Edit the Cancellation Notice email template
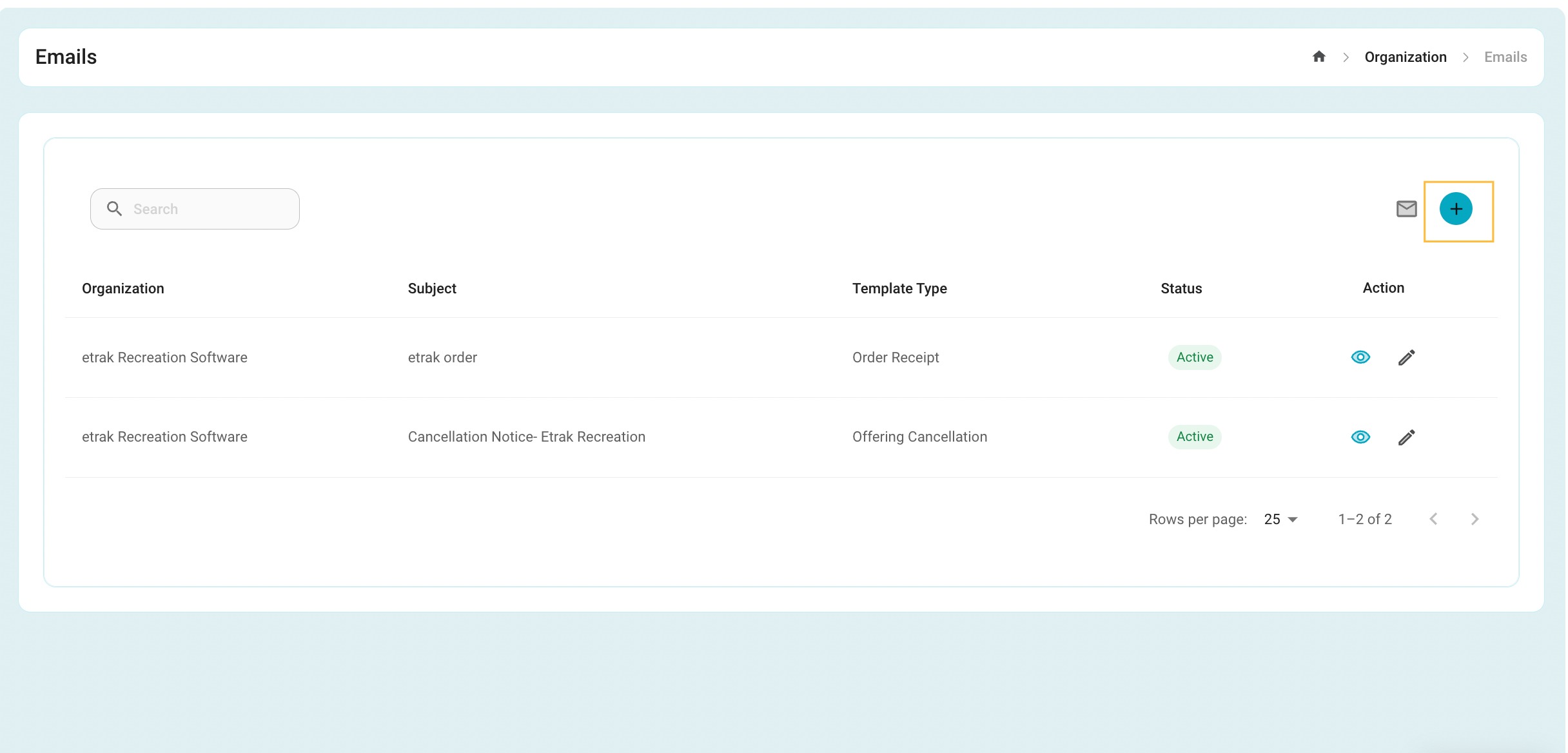Image resolution: width=1568 pixels, height=753 pixels. point(1407,437)
